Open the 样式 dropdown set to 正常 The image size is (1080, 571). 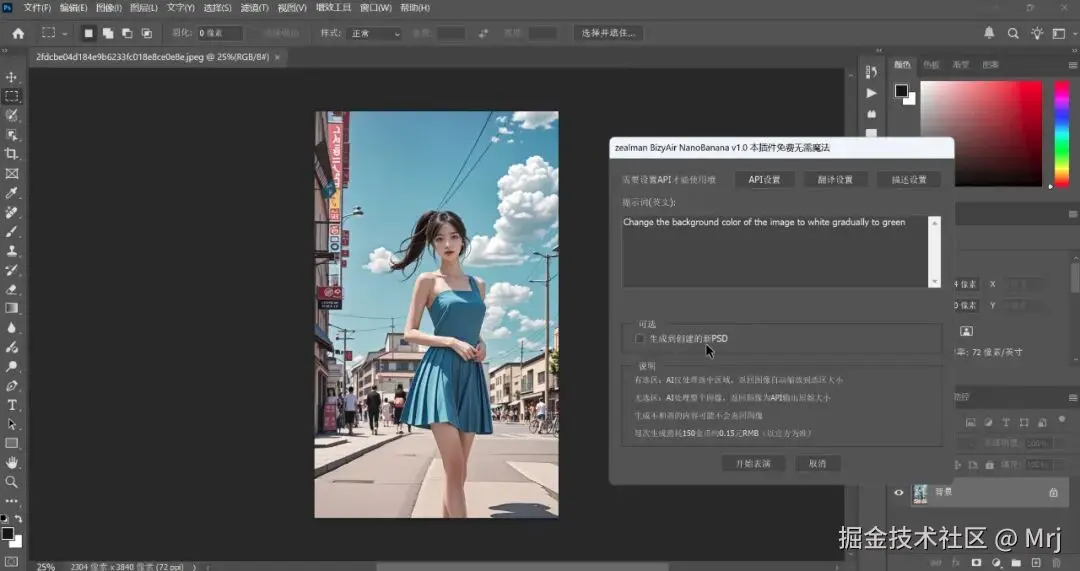pyautogui.click(x=374, y=33)
